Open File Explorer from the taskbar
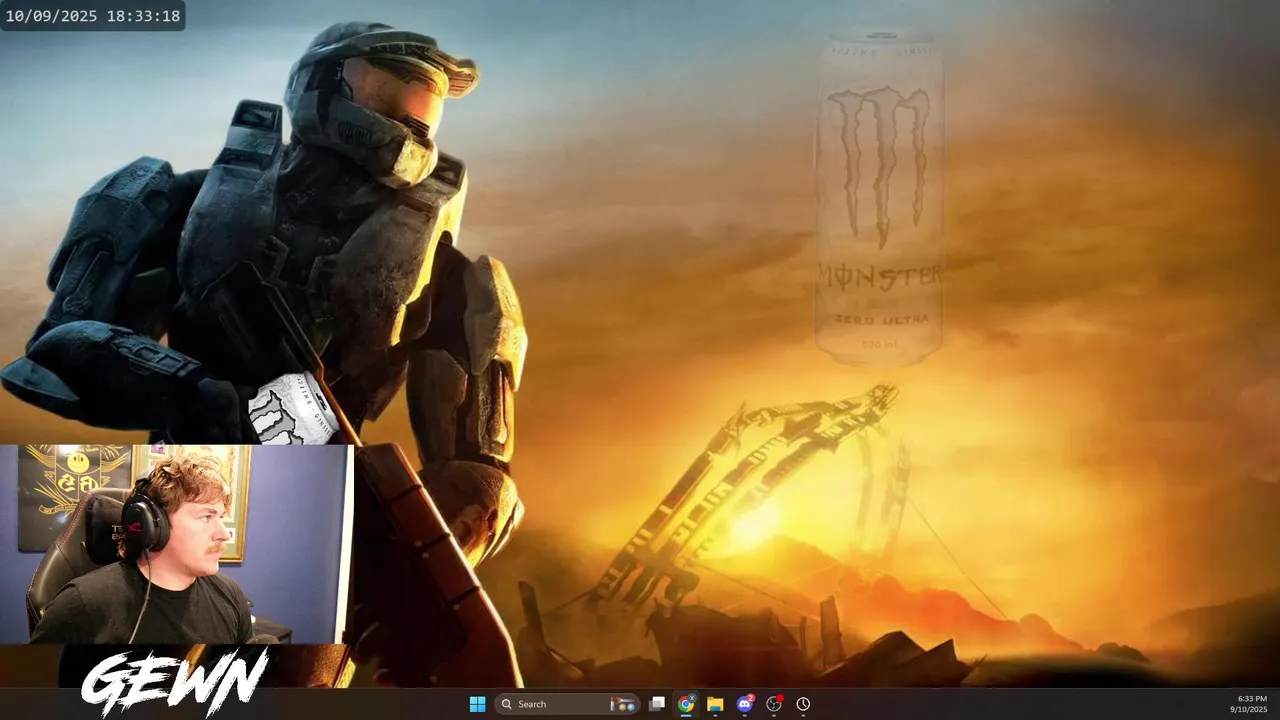The height and width of the screenshot is (720, 1280). [x=715, y=704]
